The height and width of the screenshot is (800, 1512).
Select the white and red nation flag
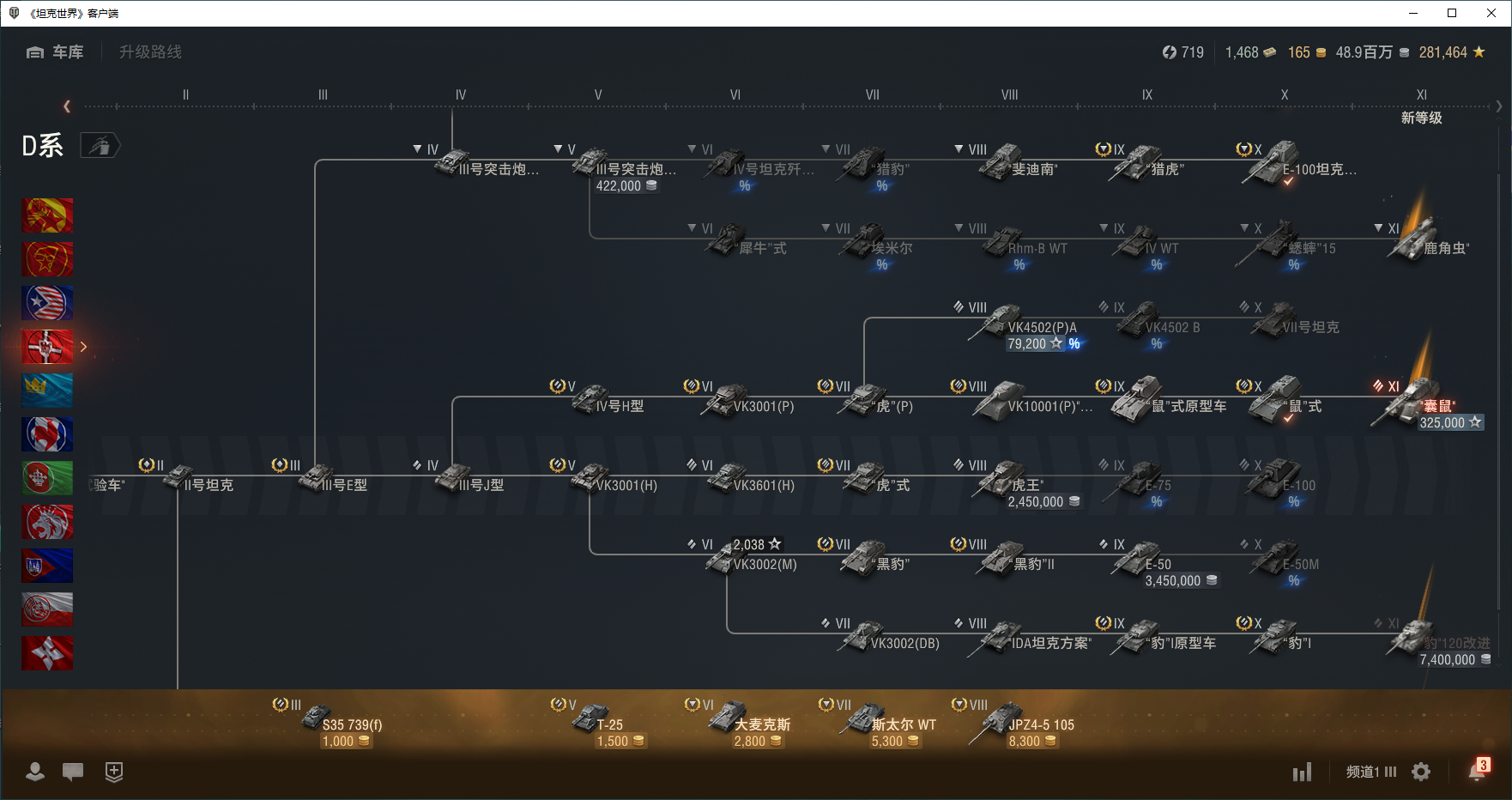pos(47,609)
